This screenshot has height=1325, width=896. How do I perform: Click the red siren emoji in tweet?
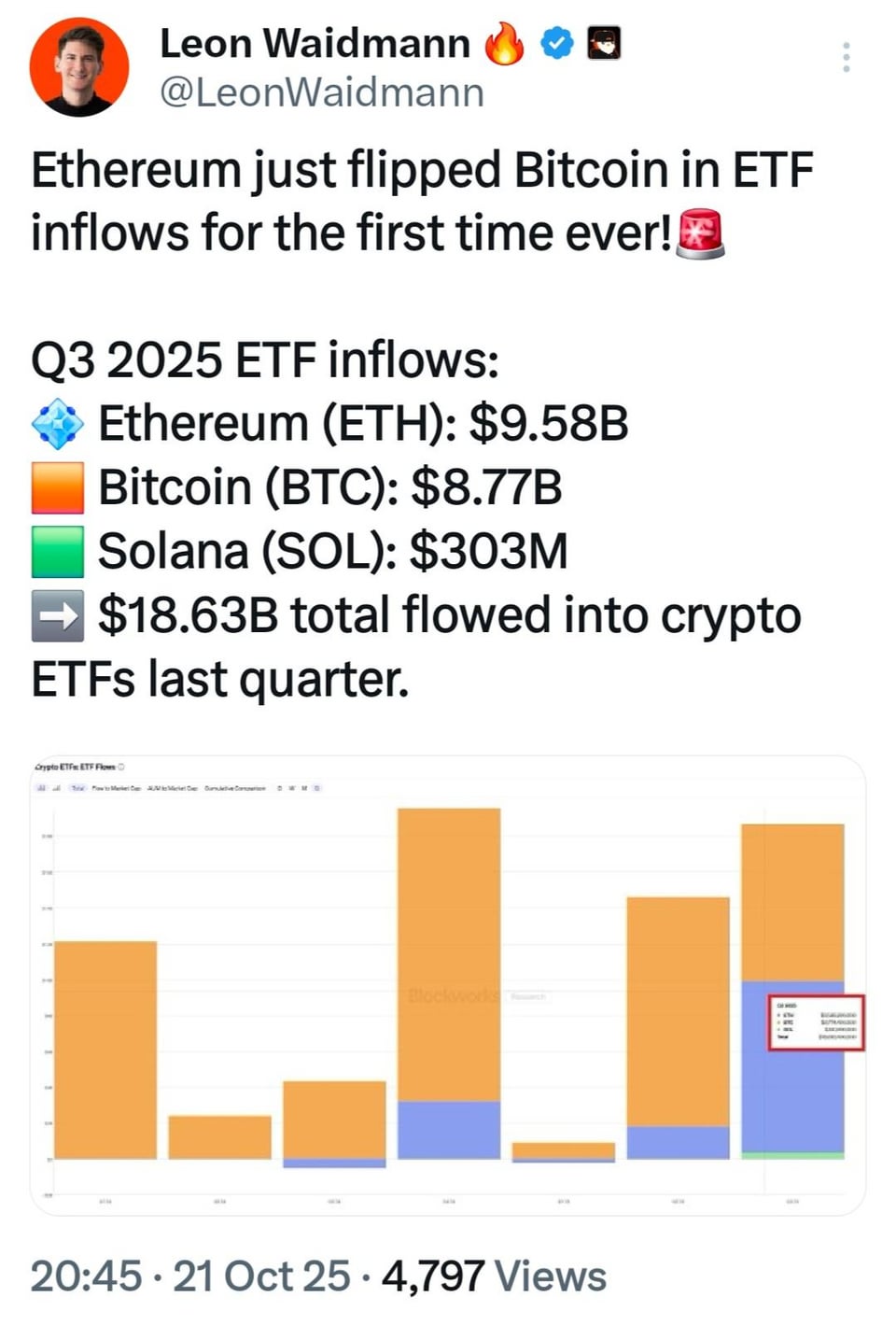tap(700, 233)
